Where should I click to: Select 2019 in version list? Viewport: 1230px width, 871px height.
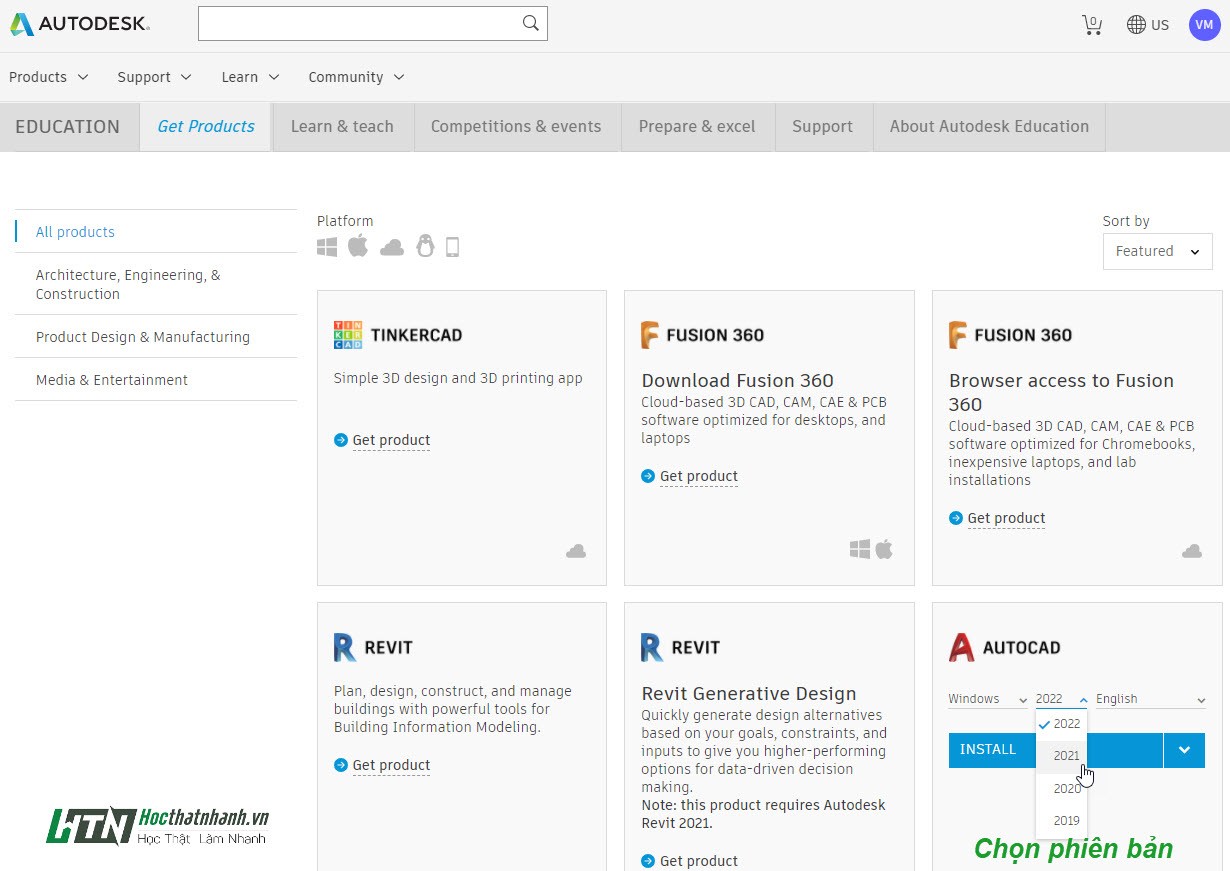point(1062,821)
